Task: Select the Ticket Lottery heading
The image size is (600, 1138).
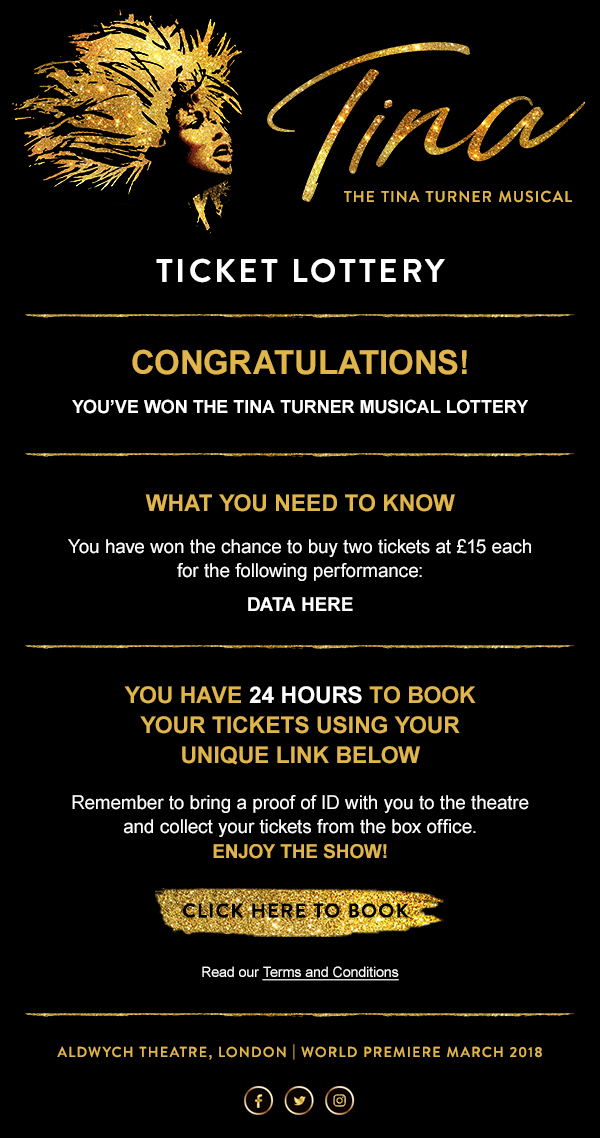Action: pos(300,271)
